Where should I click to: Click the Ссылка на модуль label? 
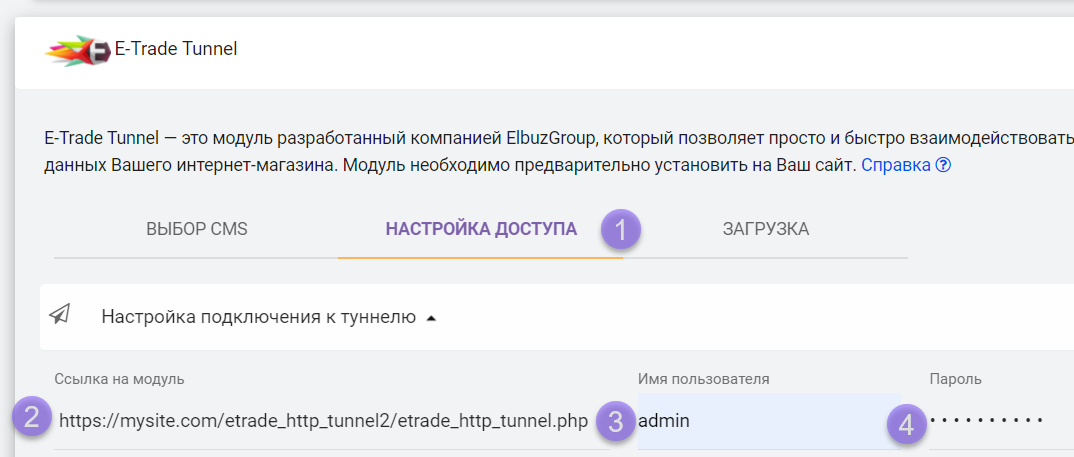coord(119,379)
